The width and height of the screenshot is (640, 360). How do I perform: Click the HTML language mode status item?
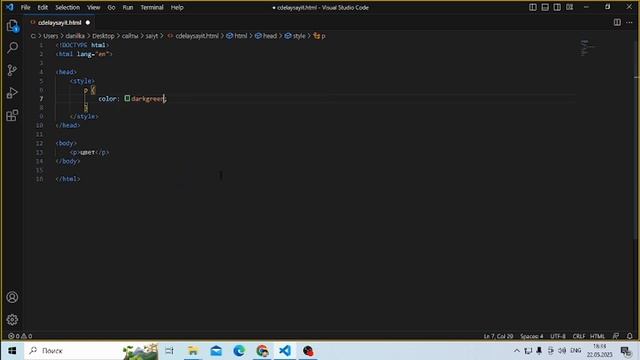point(598,336)
